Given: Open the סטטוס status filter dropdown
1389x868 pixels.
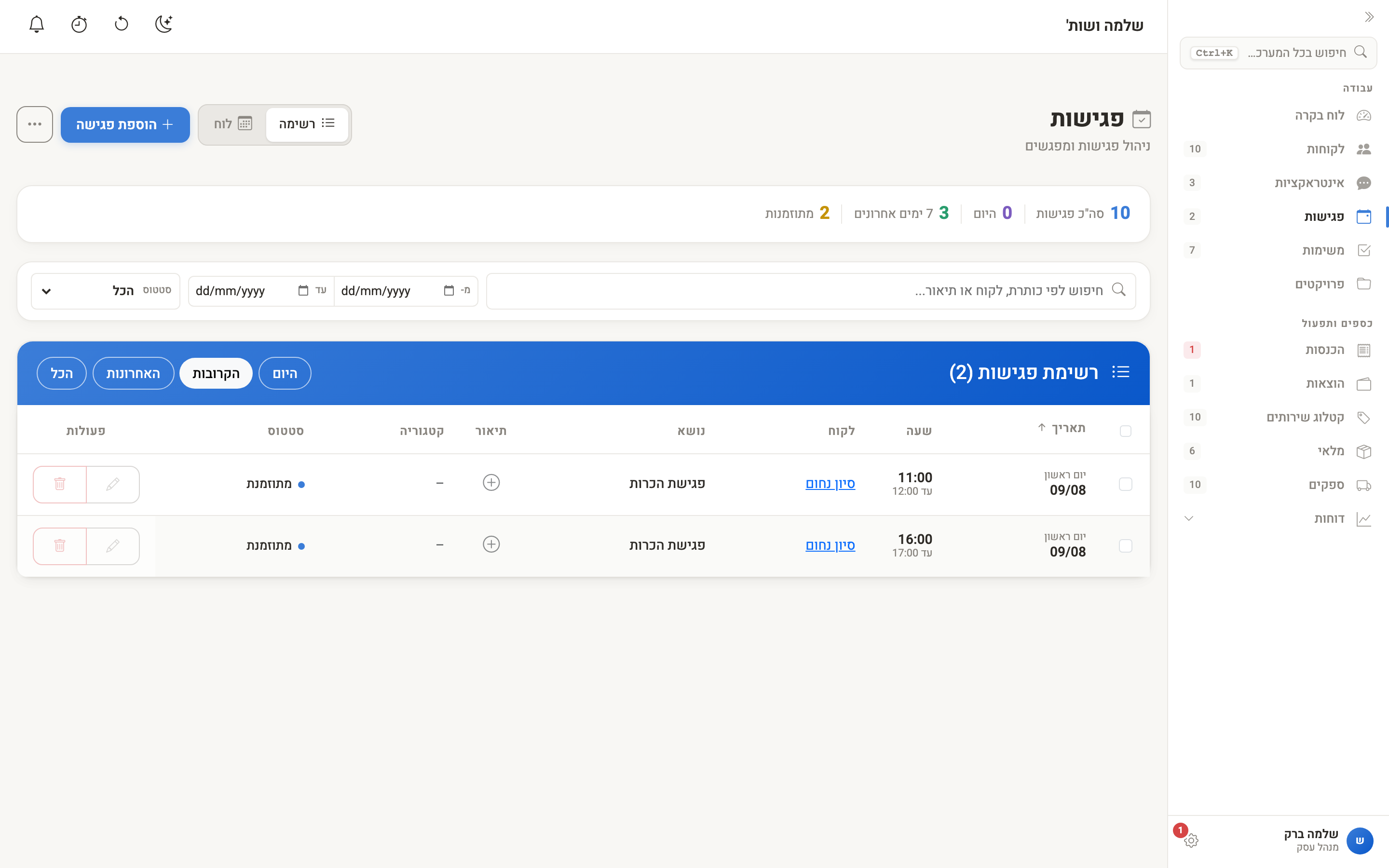Looking at the screenshot, I should tap(106, 291).
